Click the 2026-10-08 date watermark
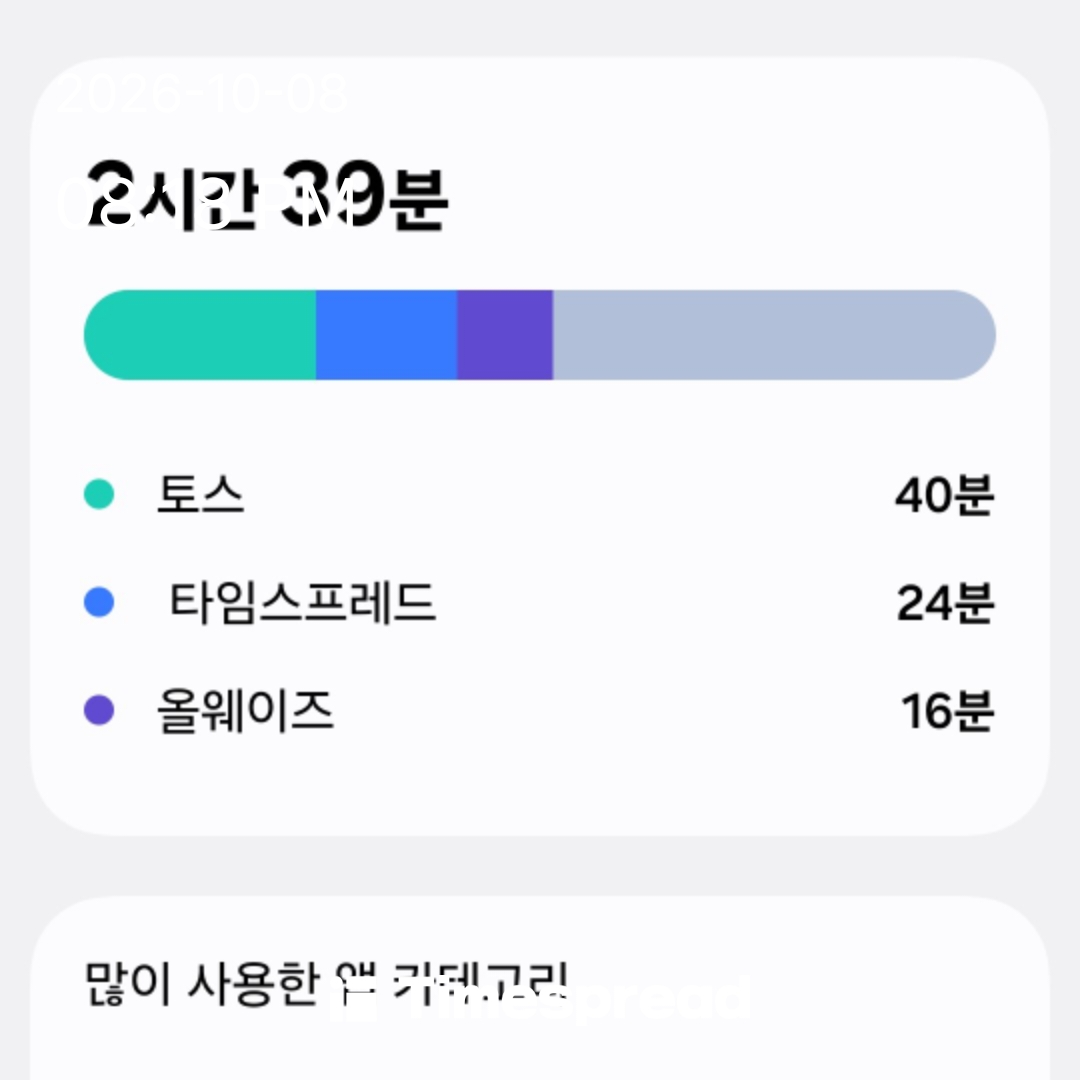Screen dimensions: 1080x1080 click(x=203, y=94)
